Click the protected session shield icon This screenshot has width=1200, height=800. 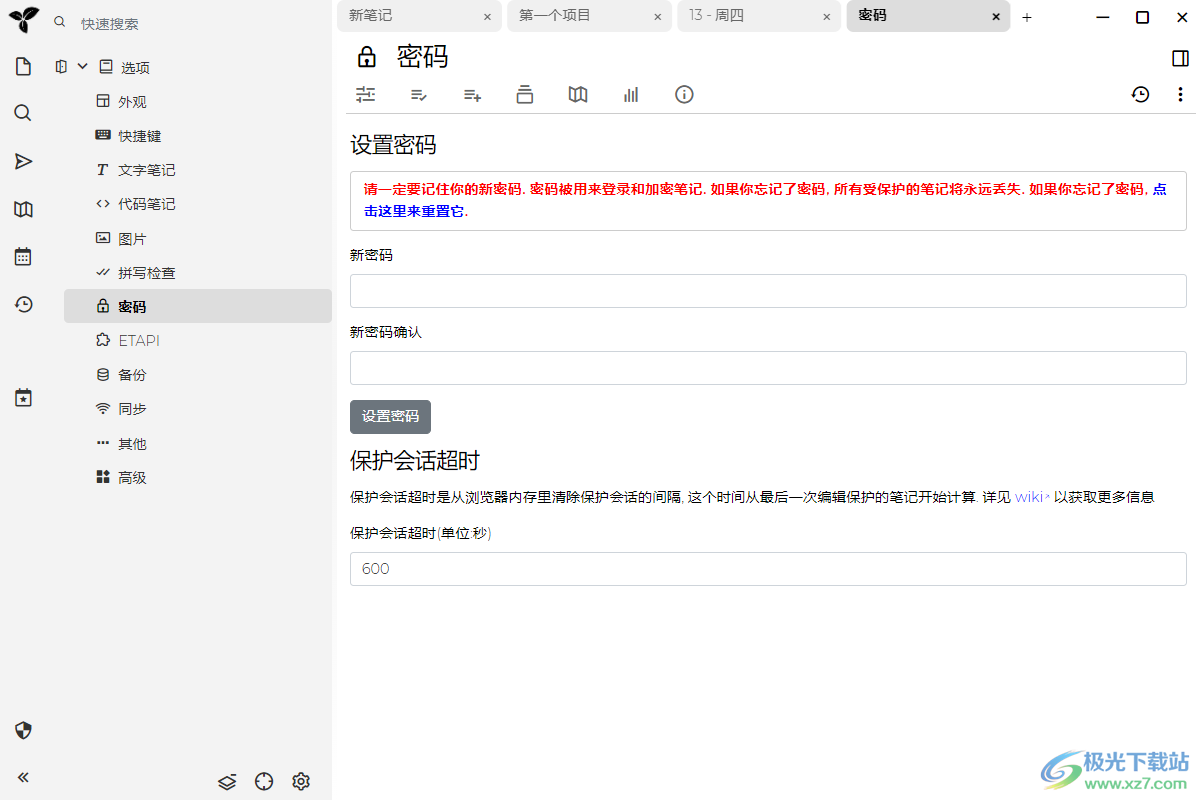click(x=23, y=730)
